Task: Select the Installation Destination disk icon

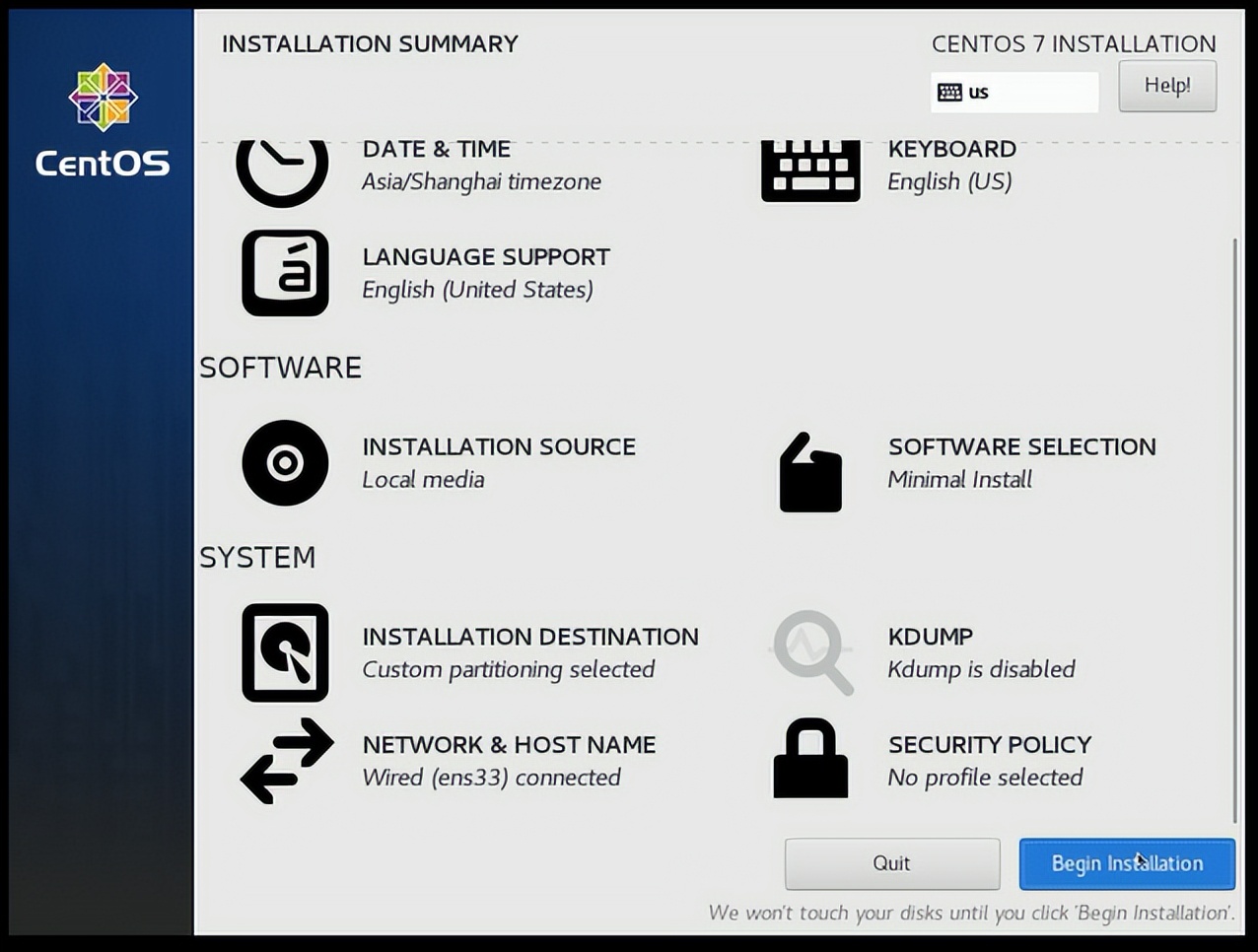Action: click(x=284, y=652)
